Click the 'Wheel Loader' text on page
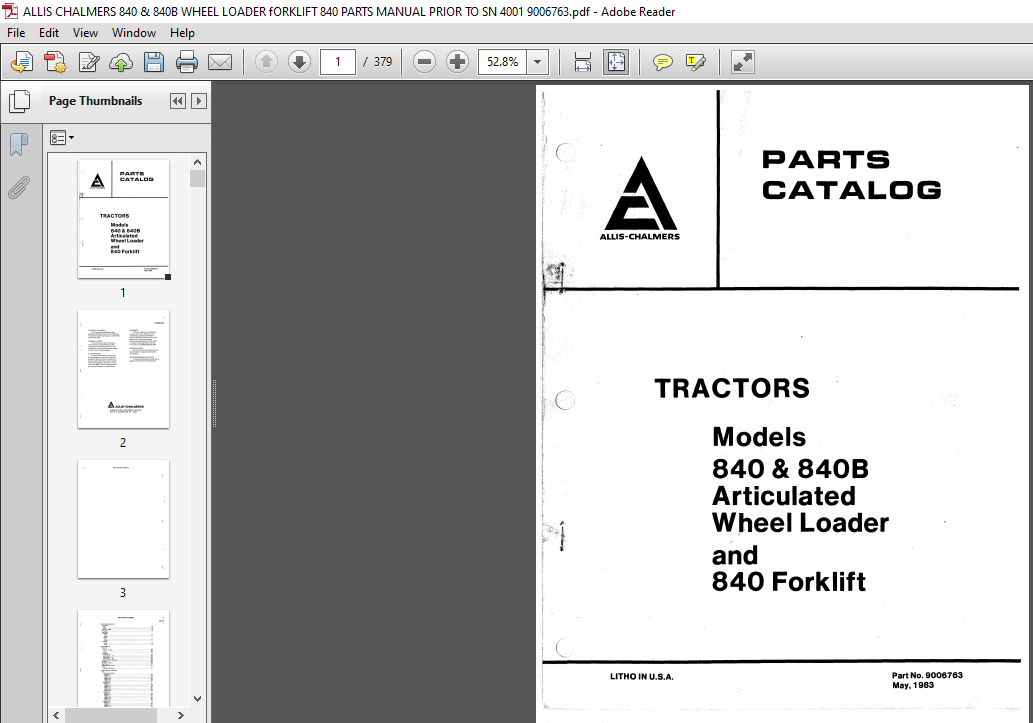The height and width of the screenshot is (723, 1033). point(800,523)
